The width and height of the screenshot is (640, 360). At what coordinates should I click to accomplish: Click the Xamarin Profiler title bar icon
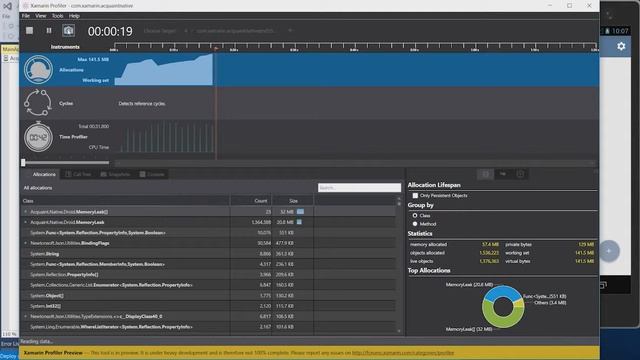coord(25,6)
